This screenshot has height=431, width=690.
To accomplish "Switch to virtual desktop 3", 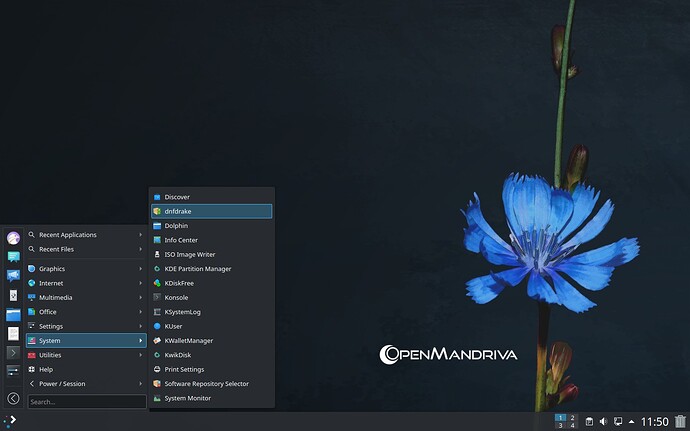I will click(560, 426).
